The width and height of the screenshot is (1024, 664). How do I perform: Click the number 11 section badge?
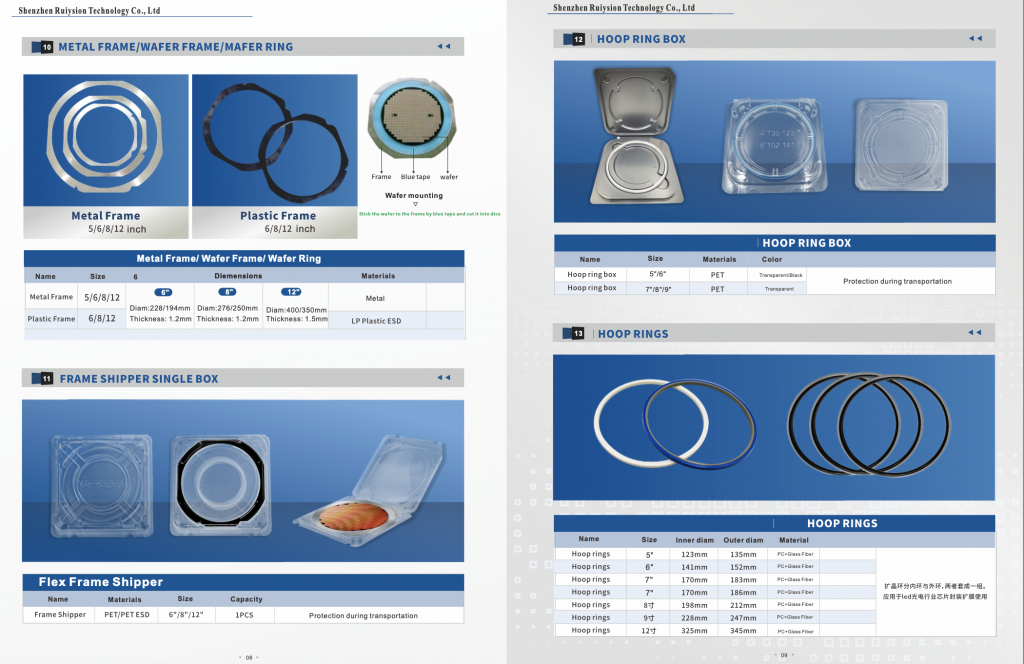[x=47, y=378]
